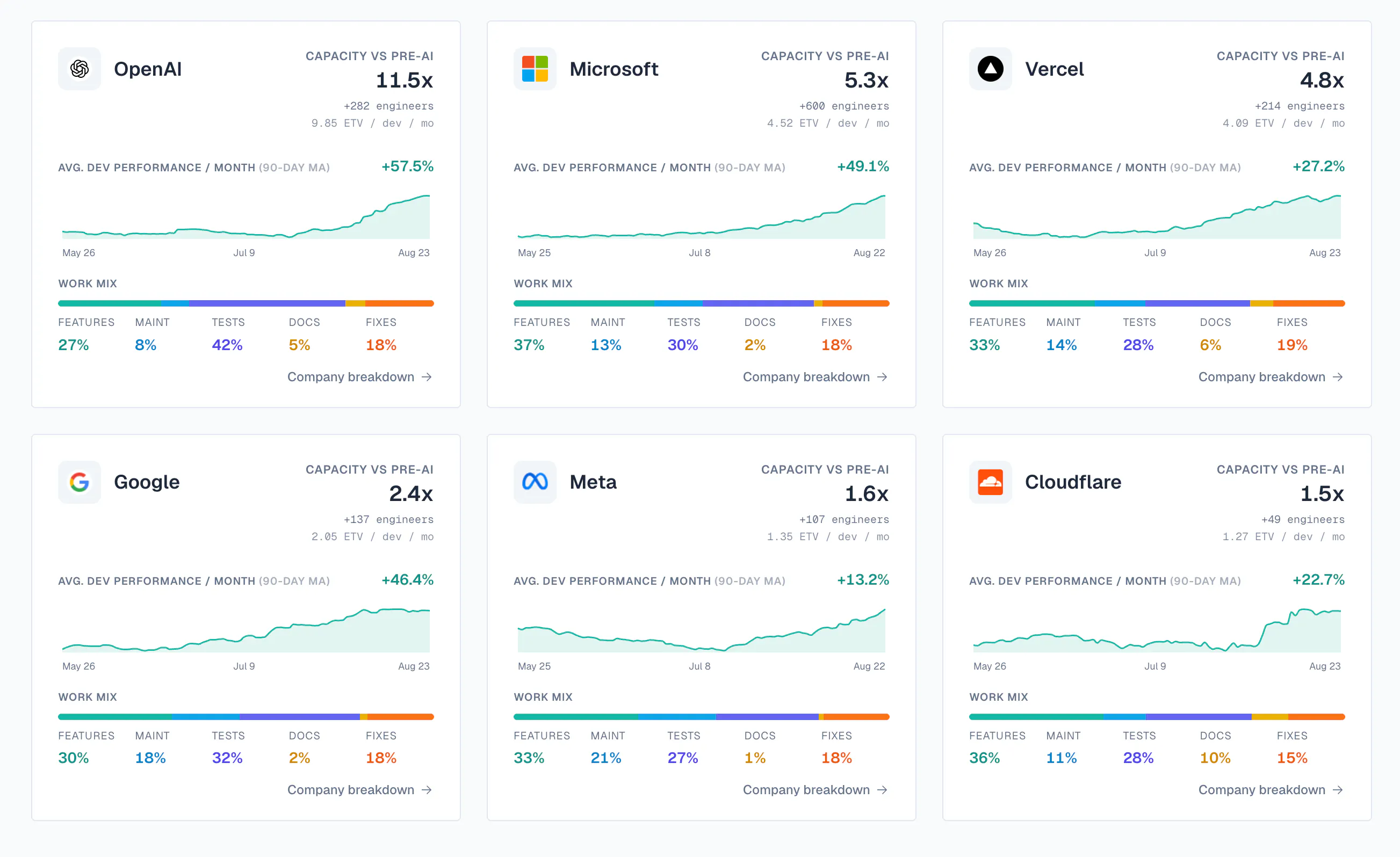Open Company breakdown link for Cloudflare
Viewport: 1400px width, 857px height.
(x=1271, y=789)
